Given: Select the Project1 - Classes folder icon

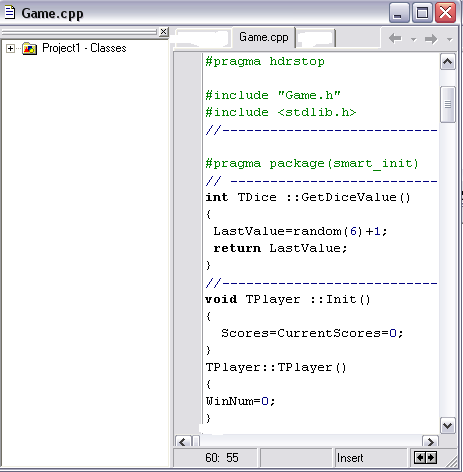Looking at the screenshot, I should pos(29,49).
